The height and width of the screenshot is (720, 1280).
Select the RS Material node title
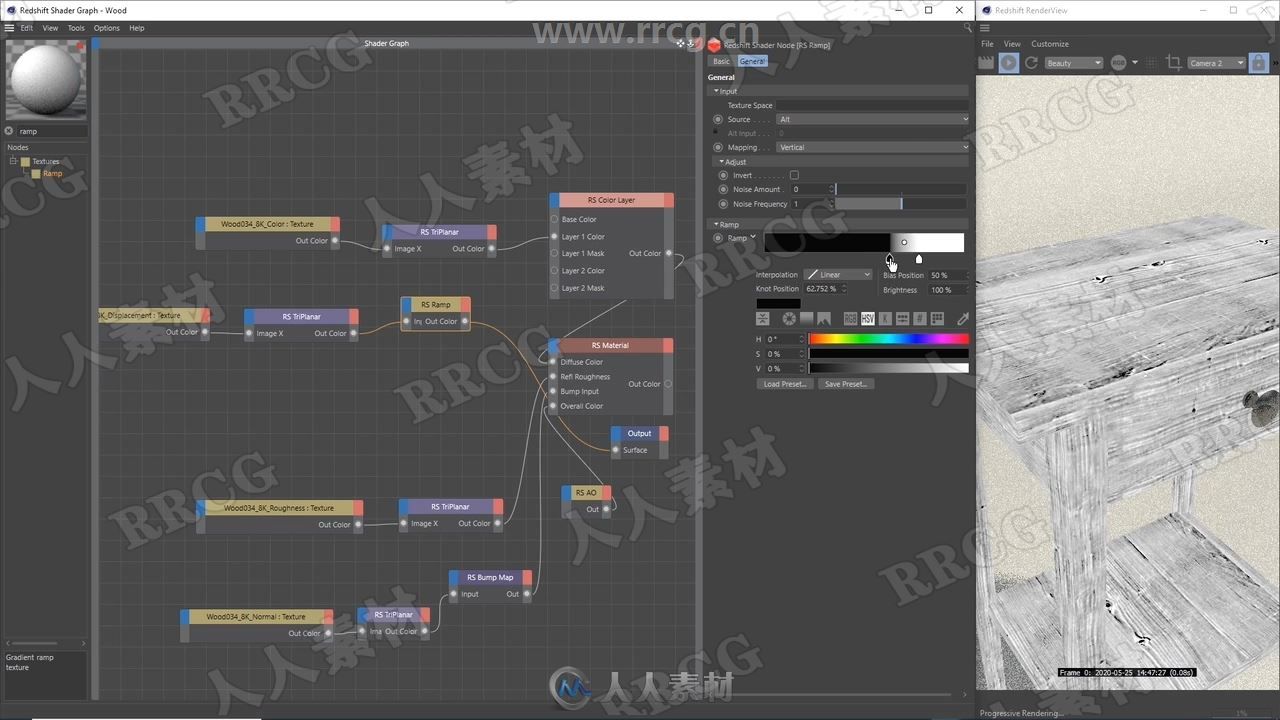(x=610, y=345)
